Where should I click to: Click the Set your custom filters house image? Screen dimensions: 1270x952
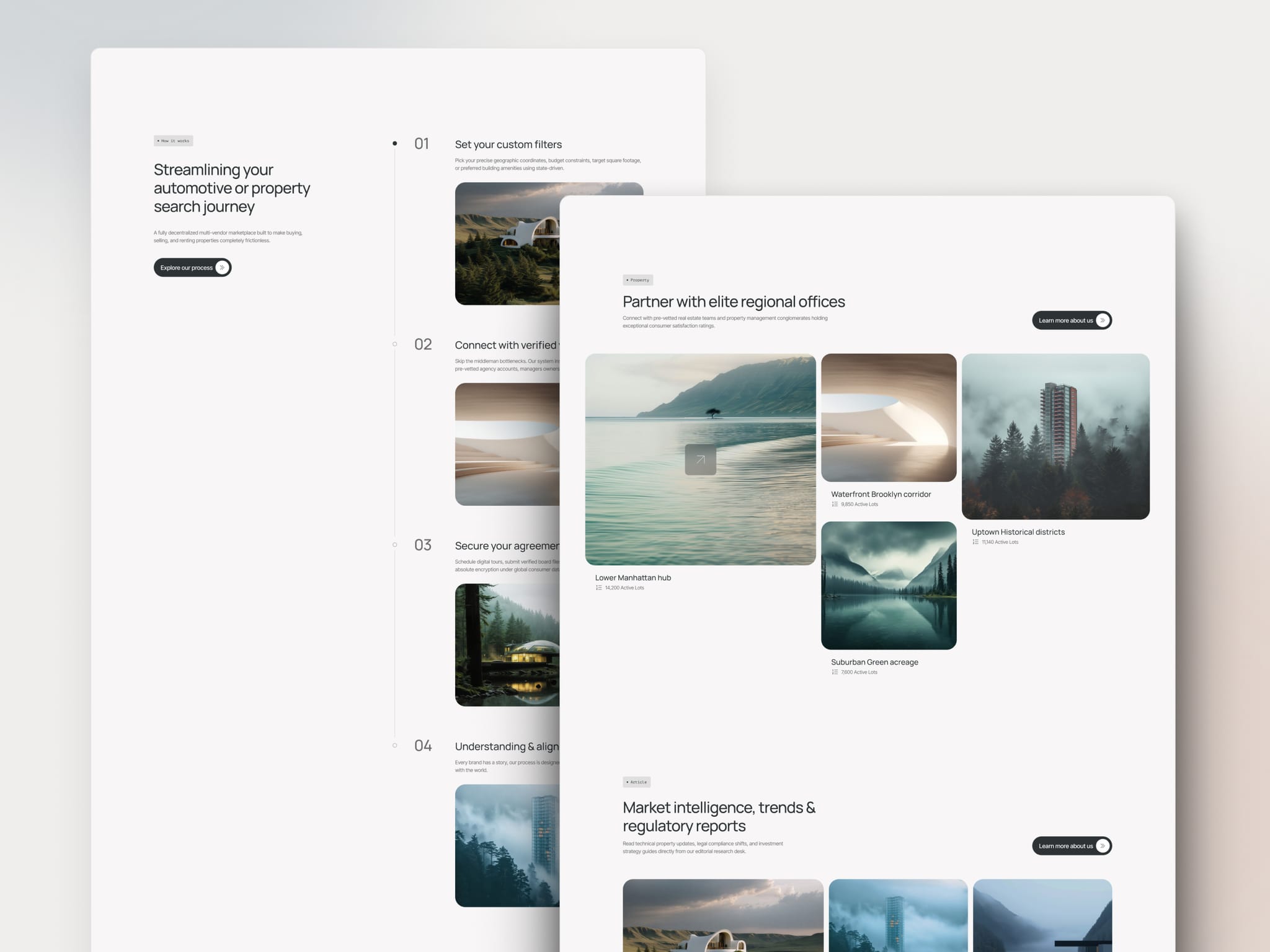[507, 244]
